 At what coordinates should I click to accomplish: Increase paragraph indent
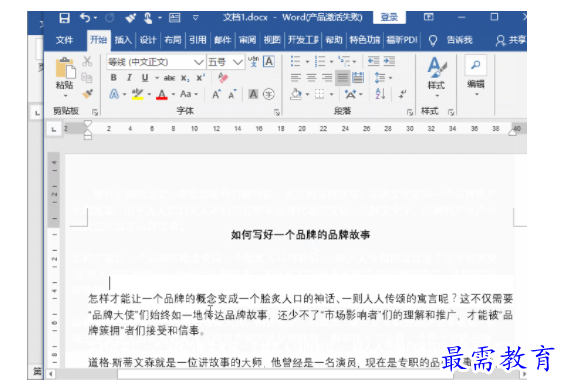tap(389, 61)
